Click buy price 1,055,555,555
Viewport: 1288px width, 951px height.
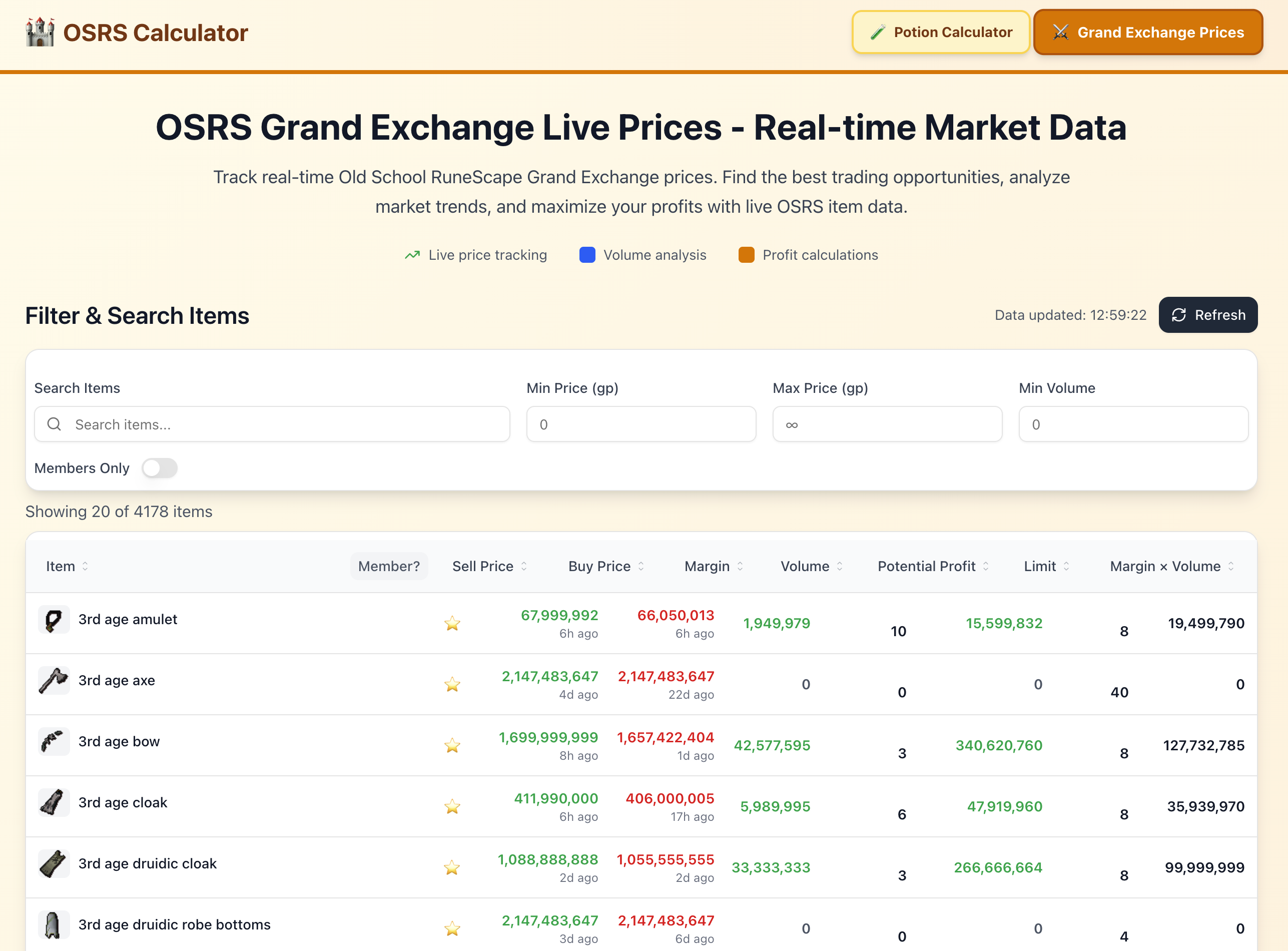pos(666,859)
